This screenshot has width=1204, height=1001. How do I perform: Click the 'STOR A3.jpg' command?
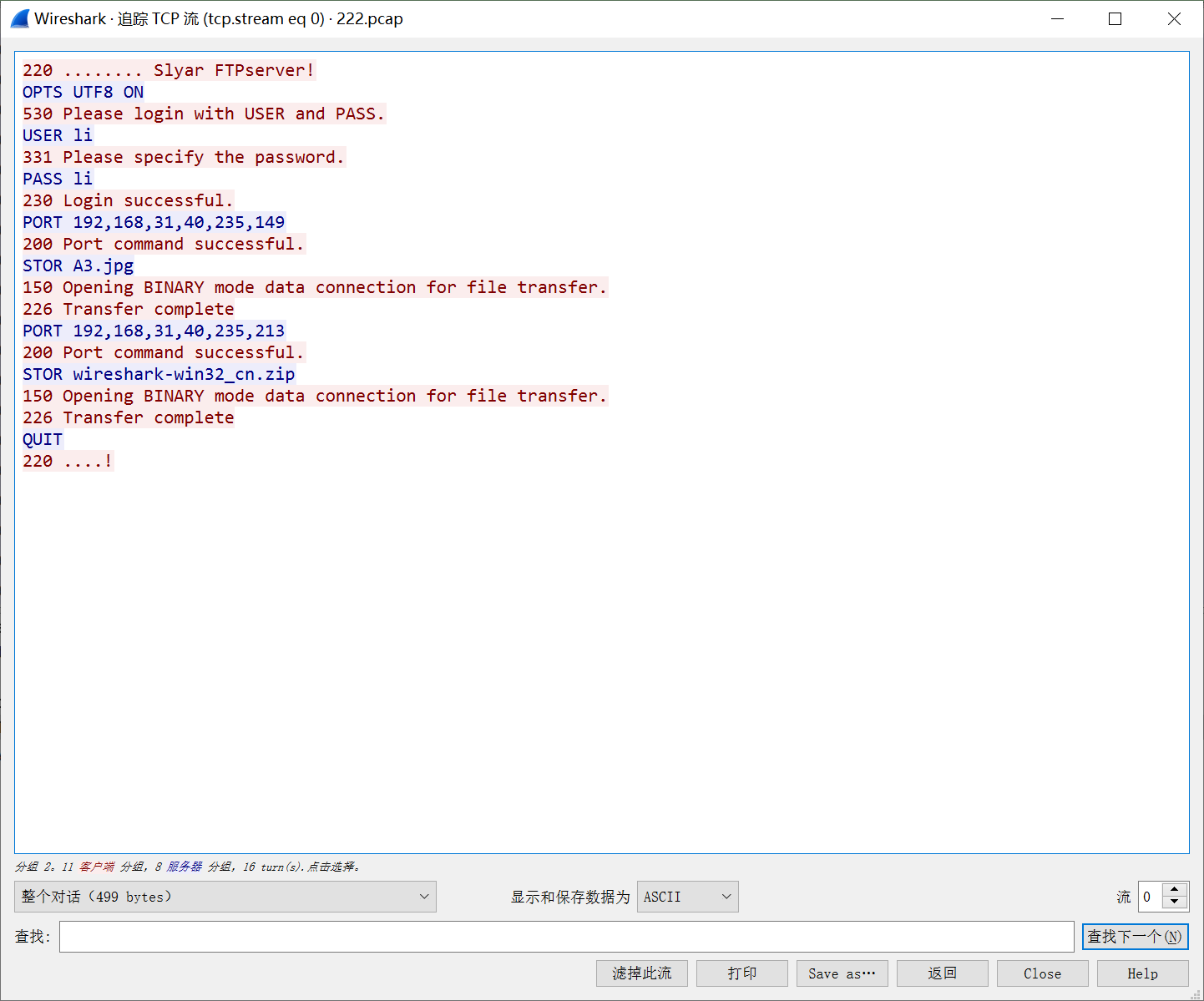(x=78, y=265)
